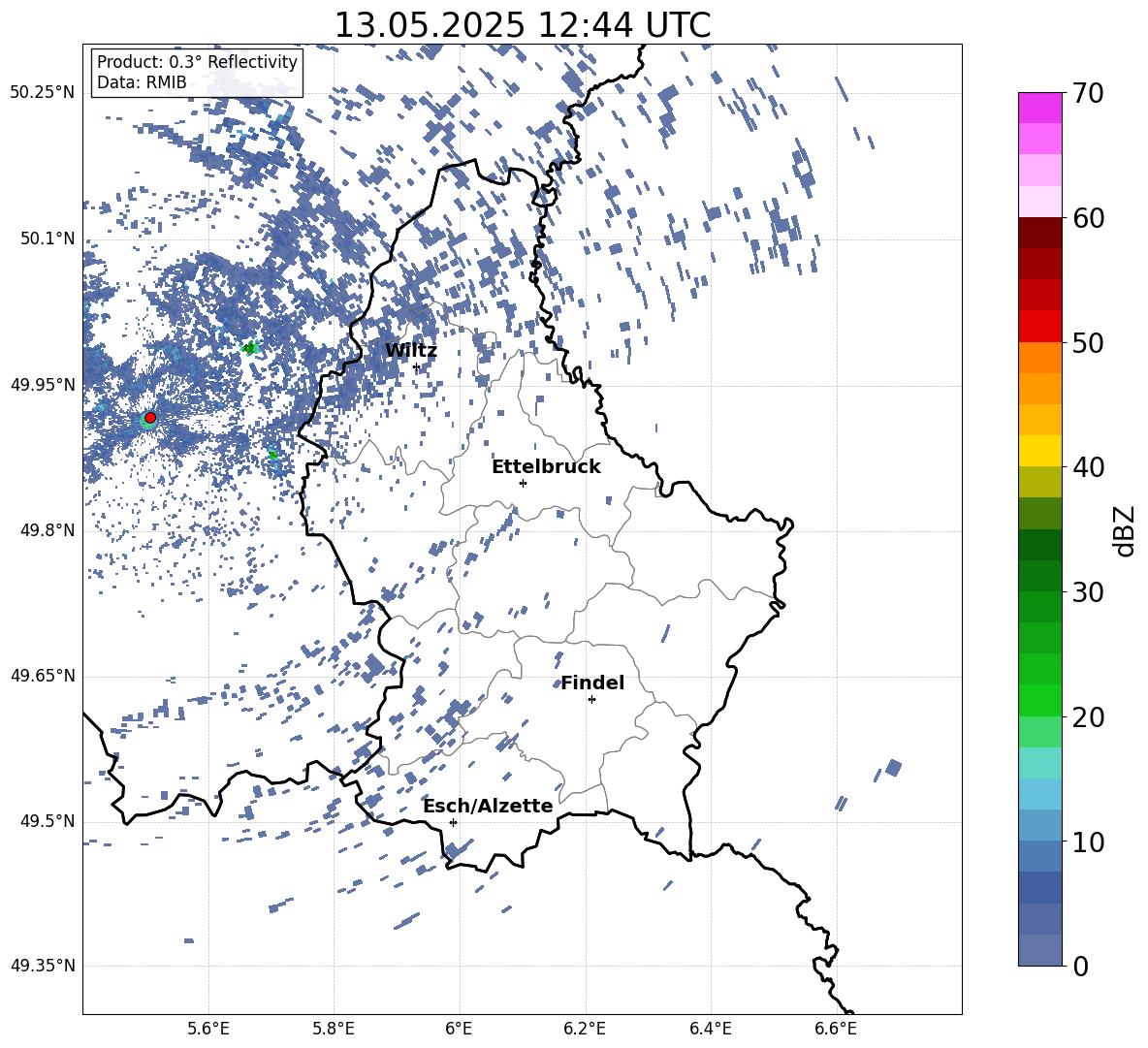Click the 49.35°N latitude label
This screenshot has width=1148, height=1048.
pyautogui.click(x=43, y=966)
